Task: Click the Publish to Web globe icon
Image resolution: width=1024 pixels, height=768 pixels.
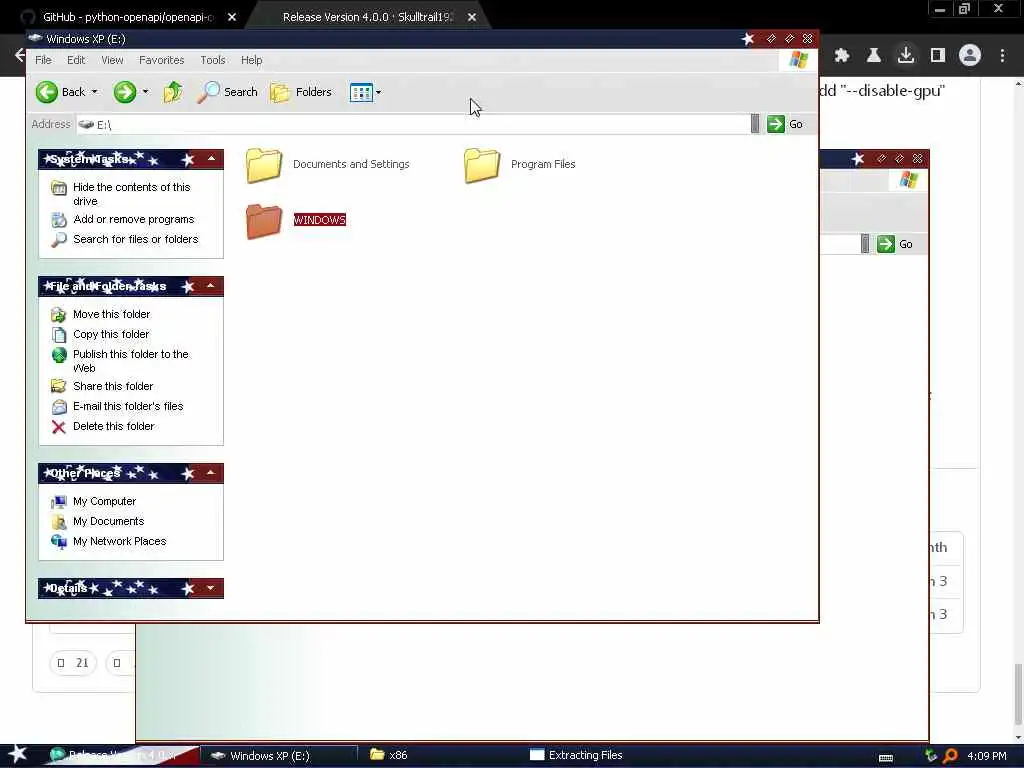Action: click(x=59, y=355)
